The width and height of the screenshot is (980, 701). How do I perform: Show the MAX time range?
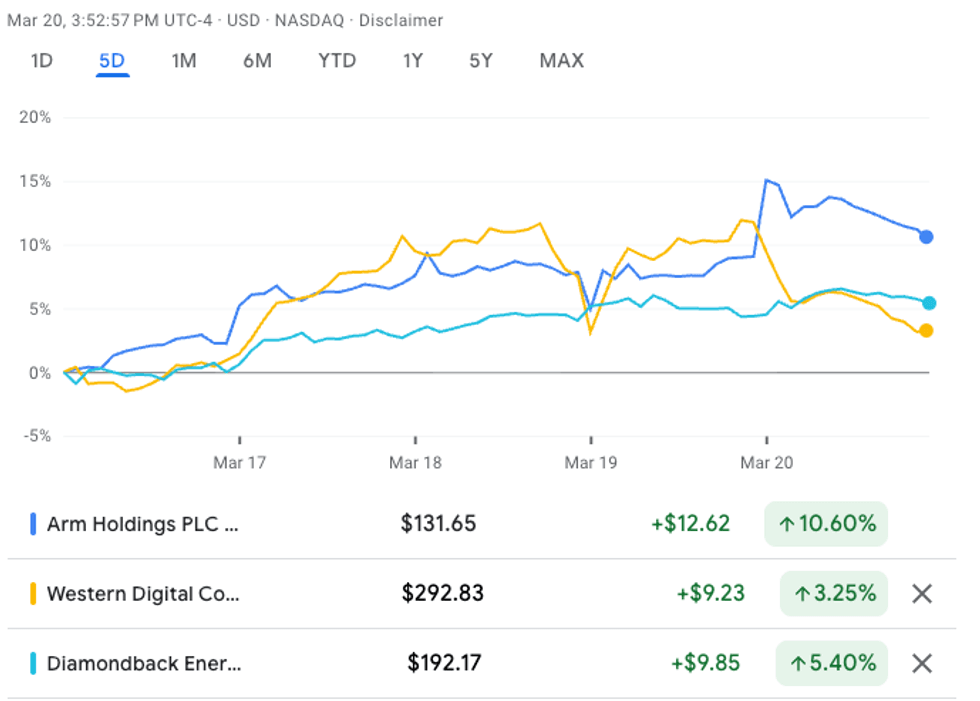tap(561, 61)
